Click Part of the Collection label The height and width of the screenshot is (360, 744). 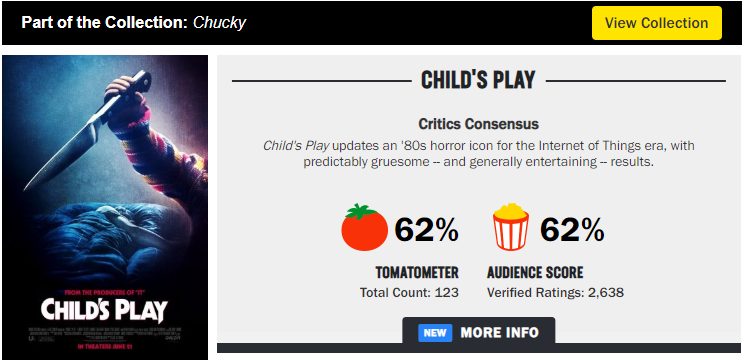(104, 22)
